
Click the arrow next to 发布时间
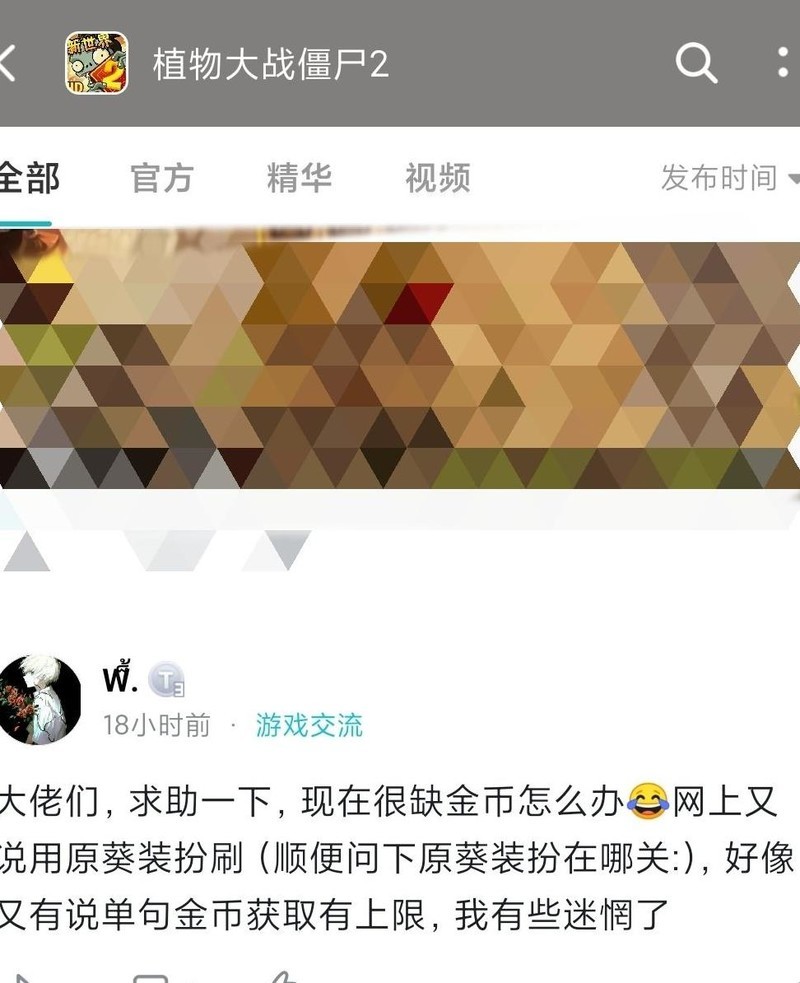793,179
